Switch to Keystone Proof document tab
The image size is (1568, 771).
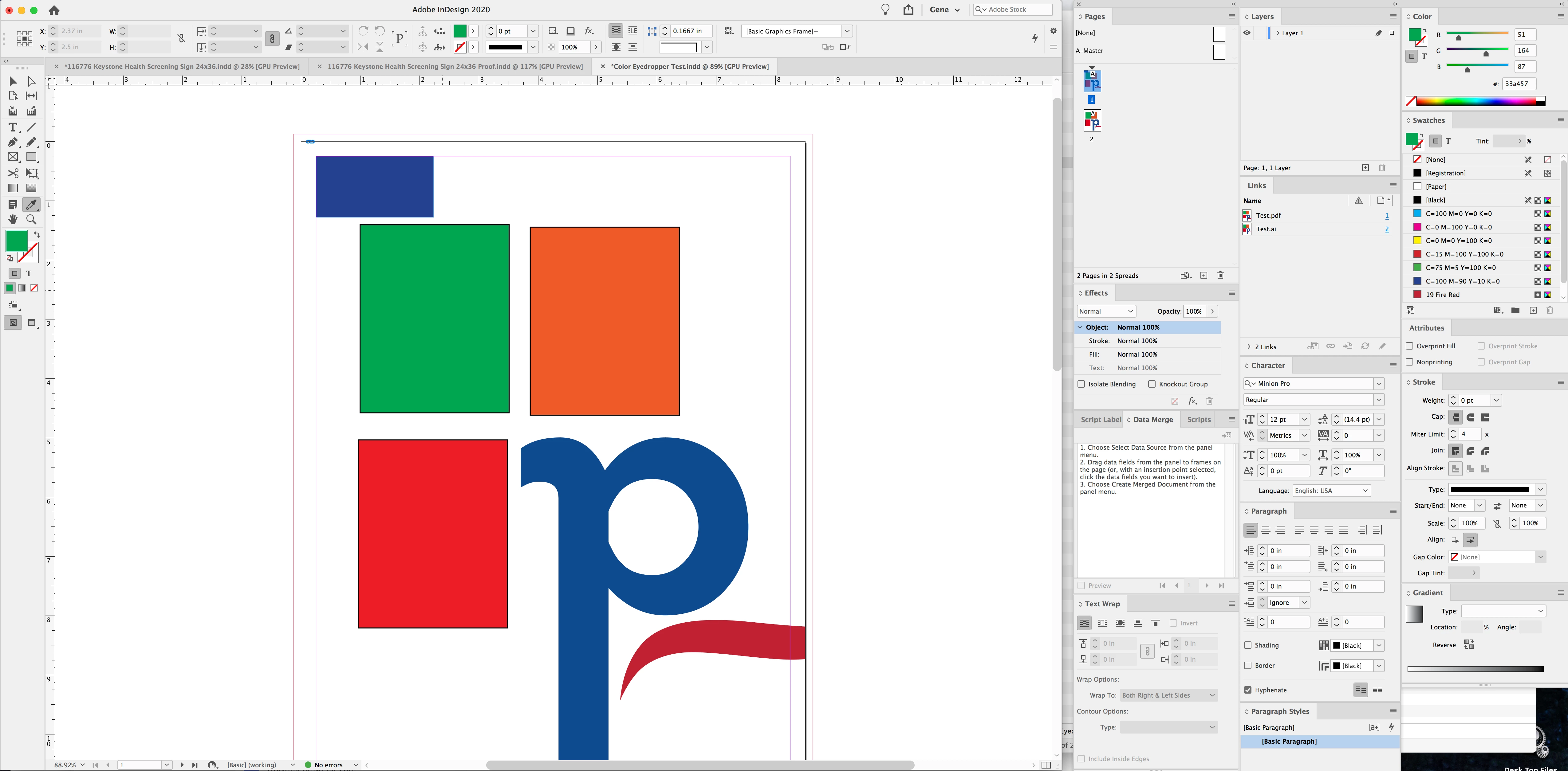coord(455,66)
